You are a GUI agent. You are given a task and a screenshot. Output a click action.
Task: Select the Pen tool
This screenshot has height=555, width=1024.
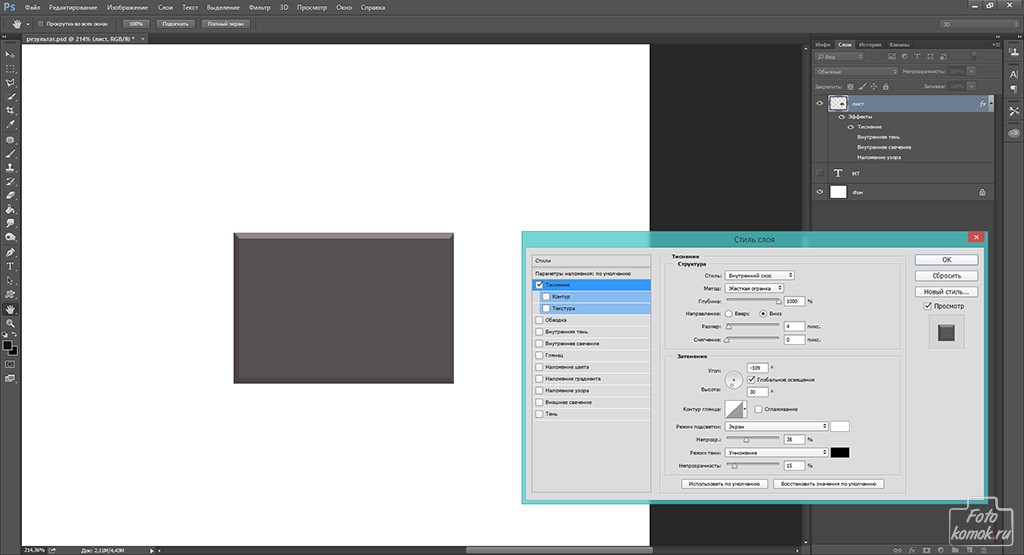10,253
